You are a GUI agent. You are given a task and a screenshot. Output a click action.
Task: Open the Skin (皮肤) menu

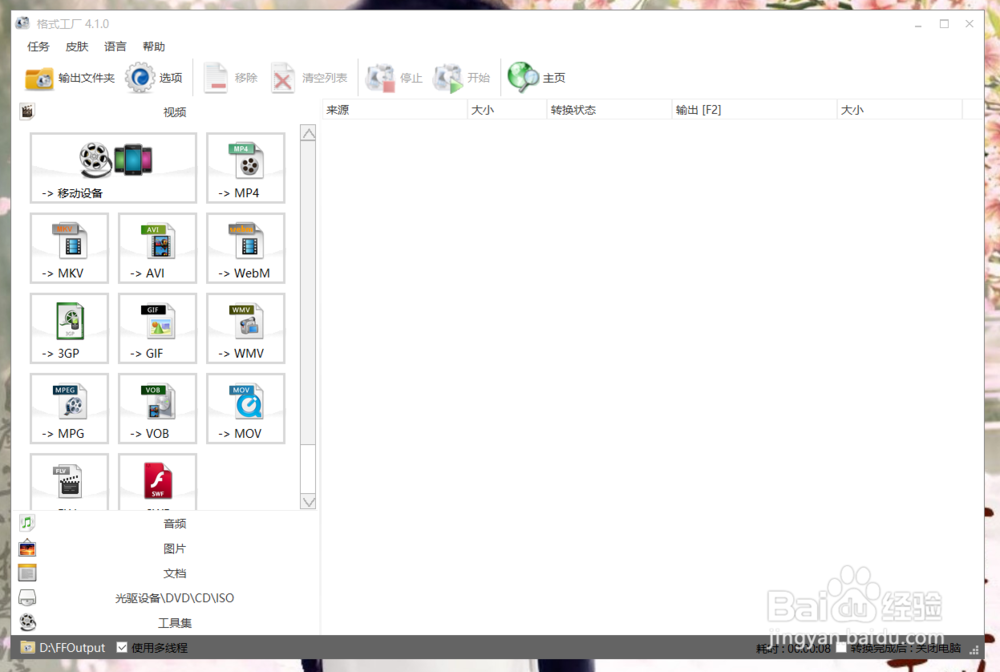(77, 47)
